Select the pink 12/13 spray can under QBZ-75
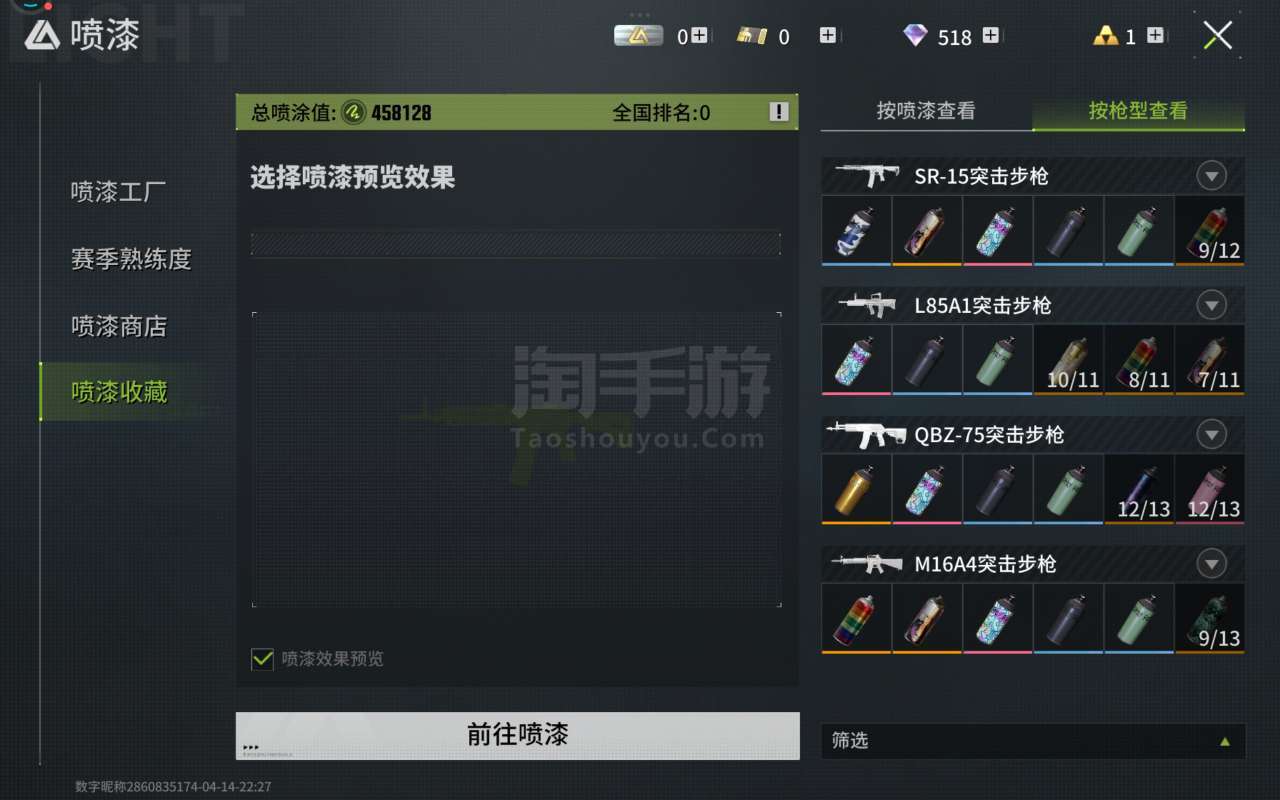Image resolution: width=1280 pixels, height=800 pixels. [x=1210, y=489]
